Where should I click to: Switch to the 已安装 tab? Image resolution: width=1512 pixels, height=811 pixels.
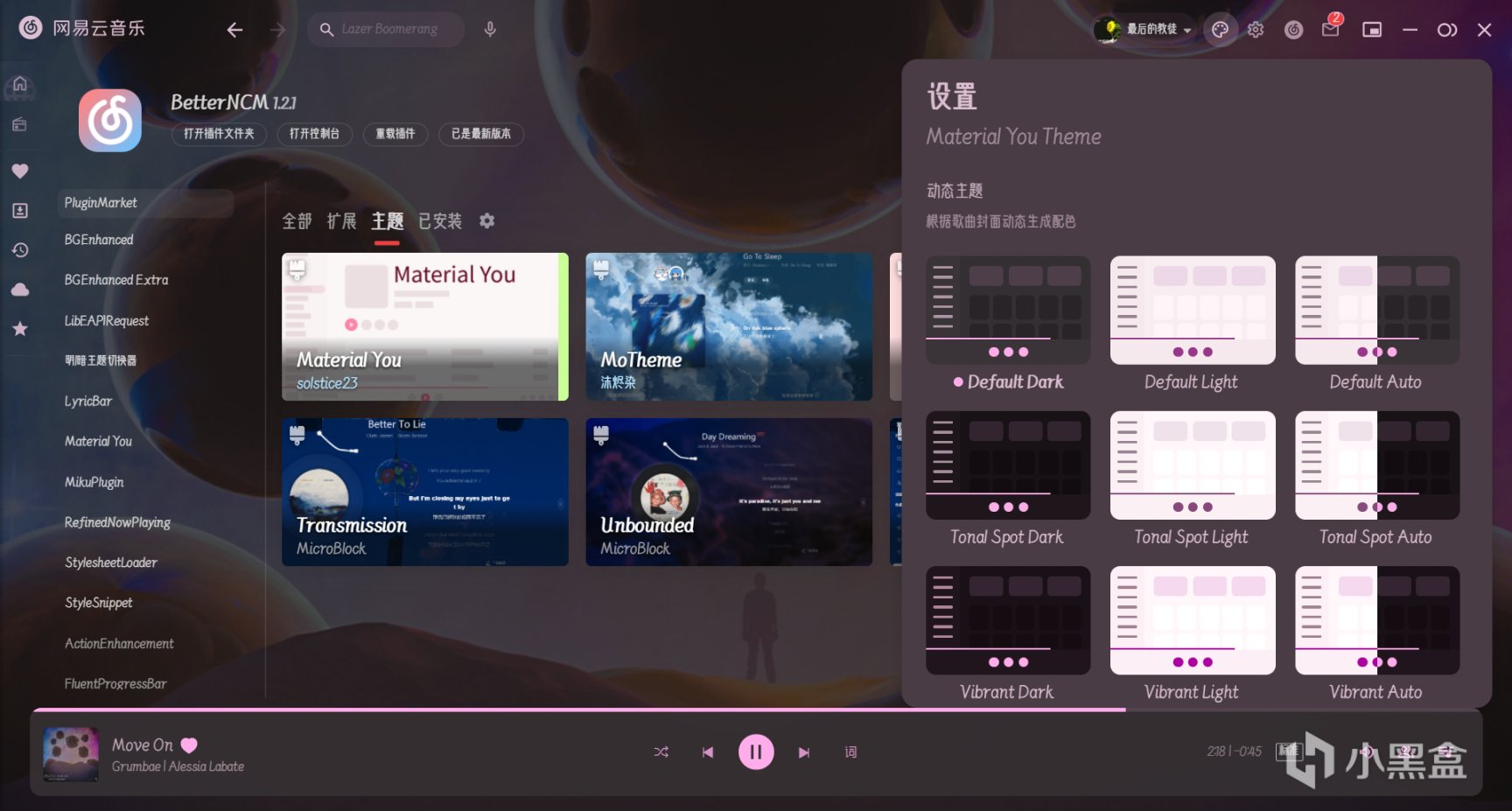click(x=440, y=221)
